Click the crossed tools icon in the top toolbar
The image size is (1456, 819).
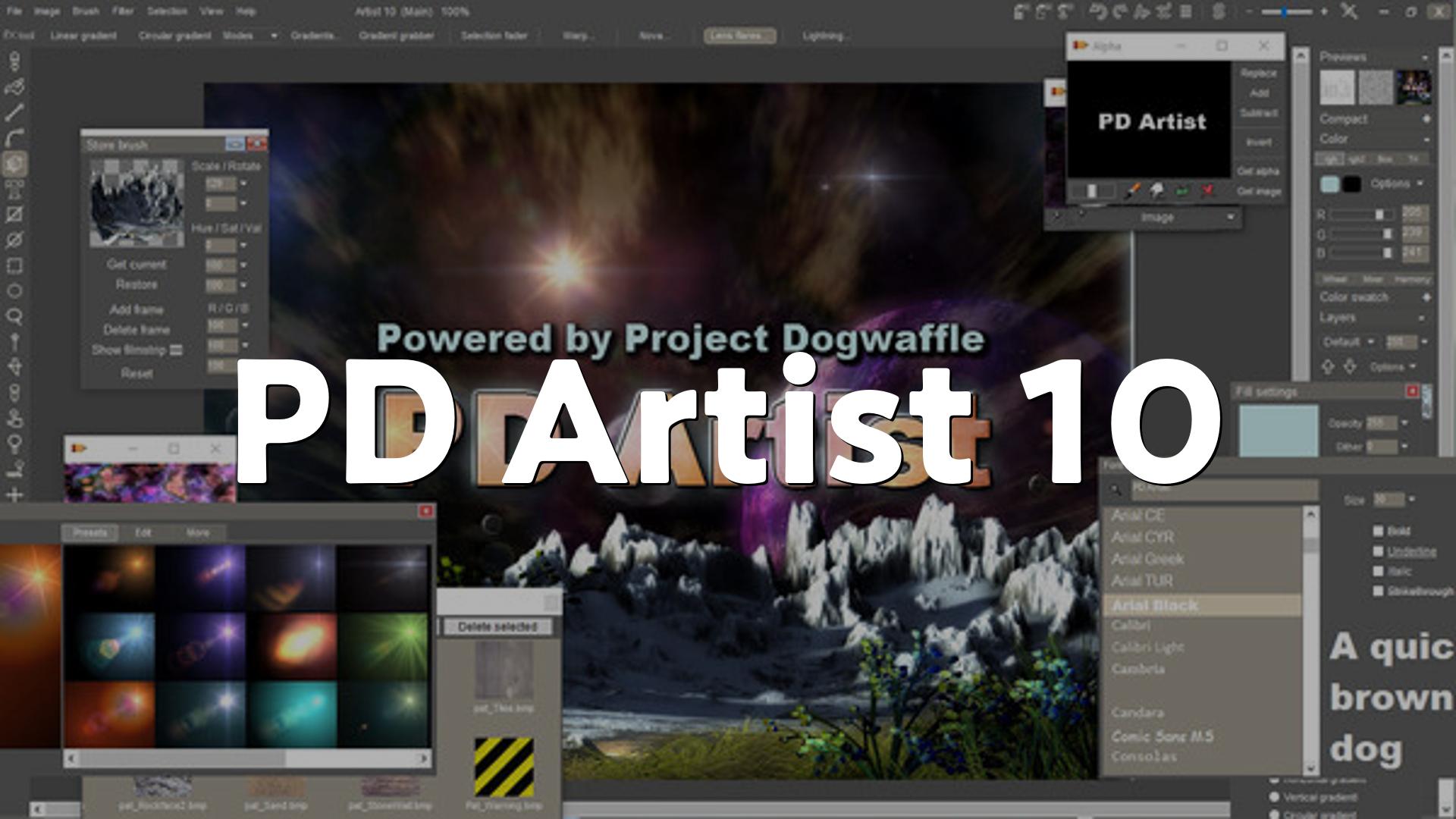[x=1348, y=11]
